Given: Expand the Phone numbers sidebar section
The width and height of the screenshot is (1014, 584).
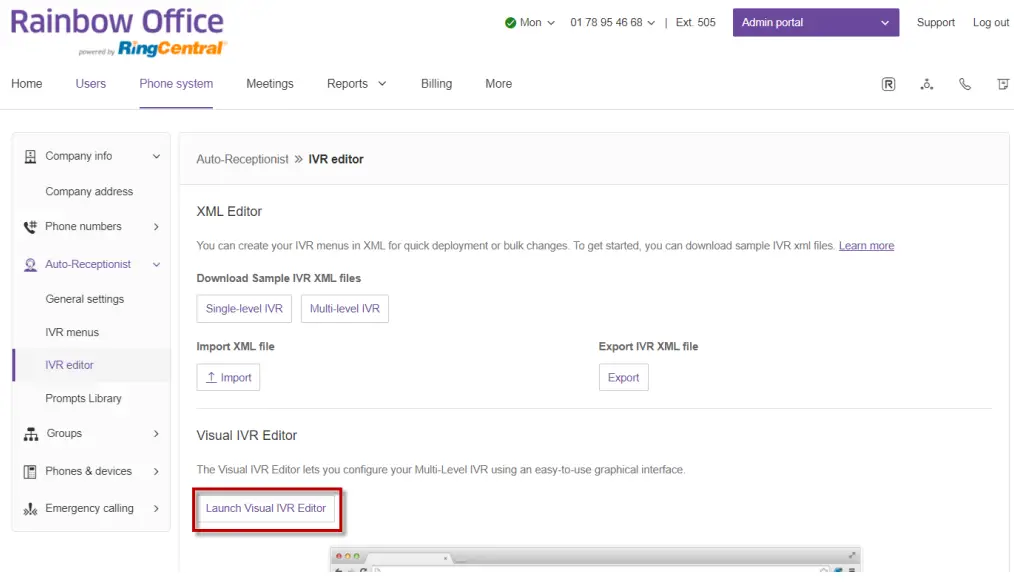Looking at the screenshot, I should pos(156,227).
